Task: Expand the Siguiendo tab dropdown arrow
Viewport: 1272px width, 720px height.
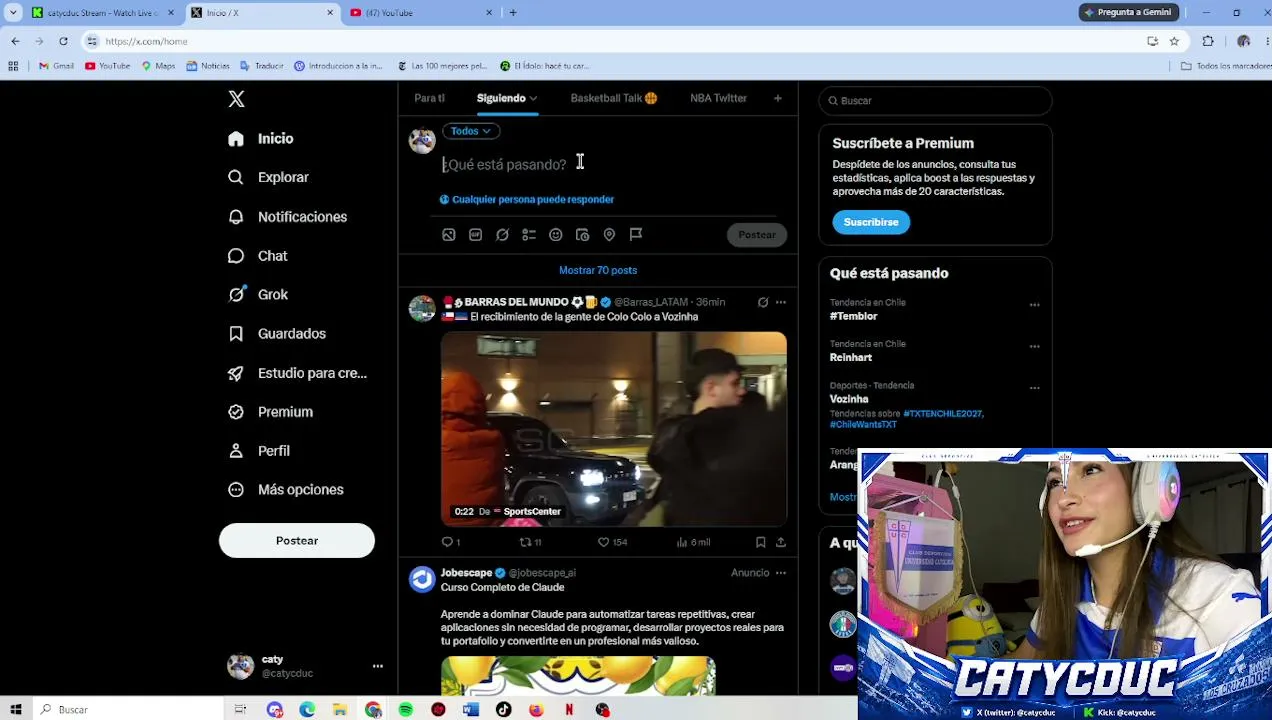Action: point(533,99)
